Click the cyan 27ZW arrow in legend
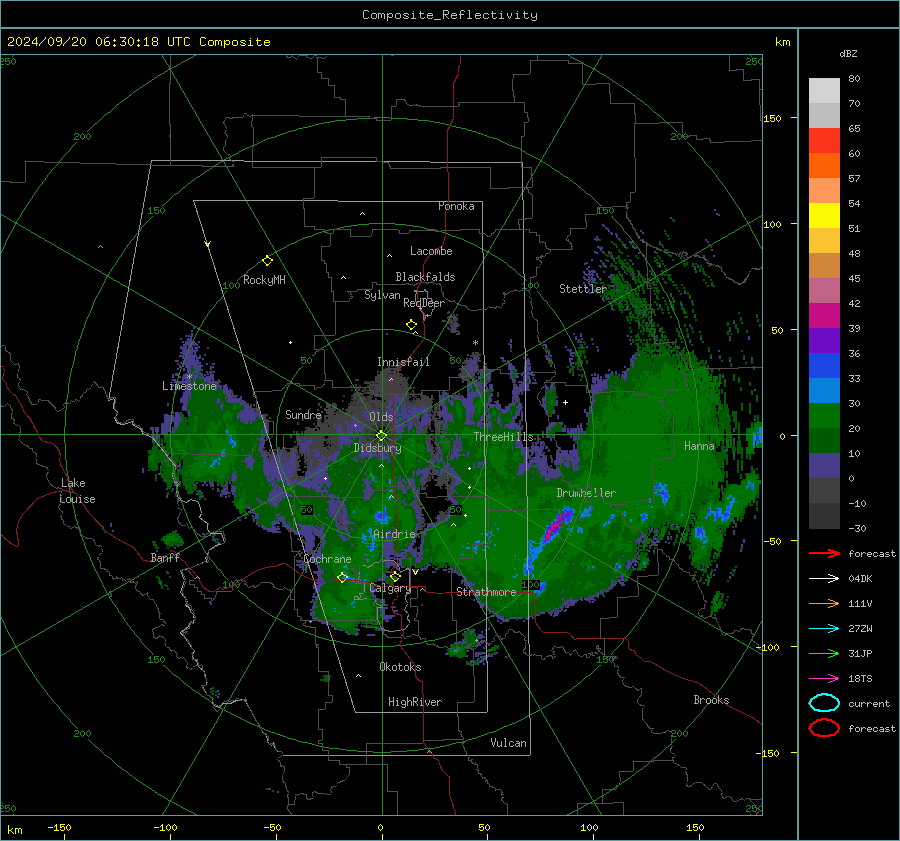 824,629
